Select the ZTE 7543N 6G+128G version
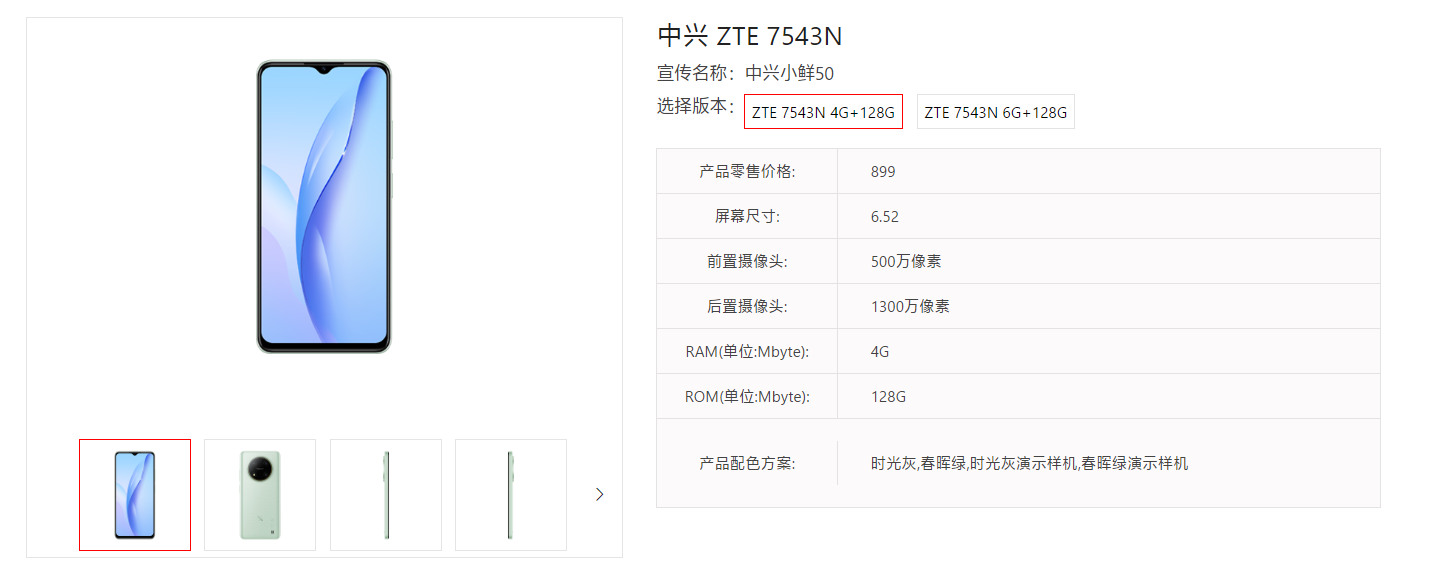 click(x=996, y=112)
